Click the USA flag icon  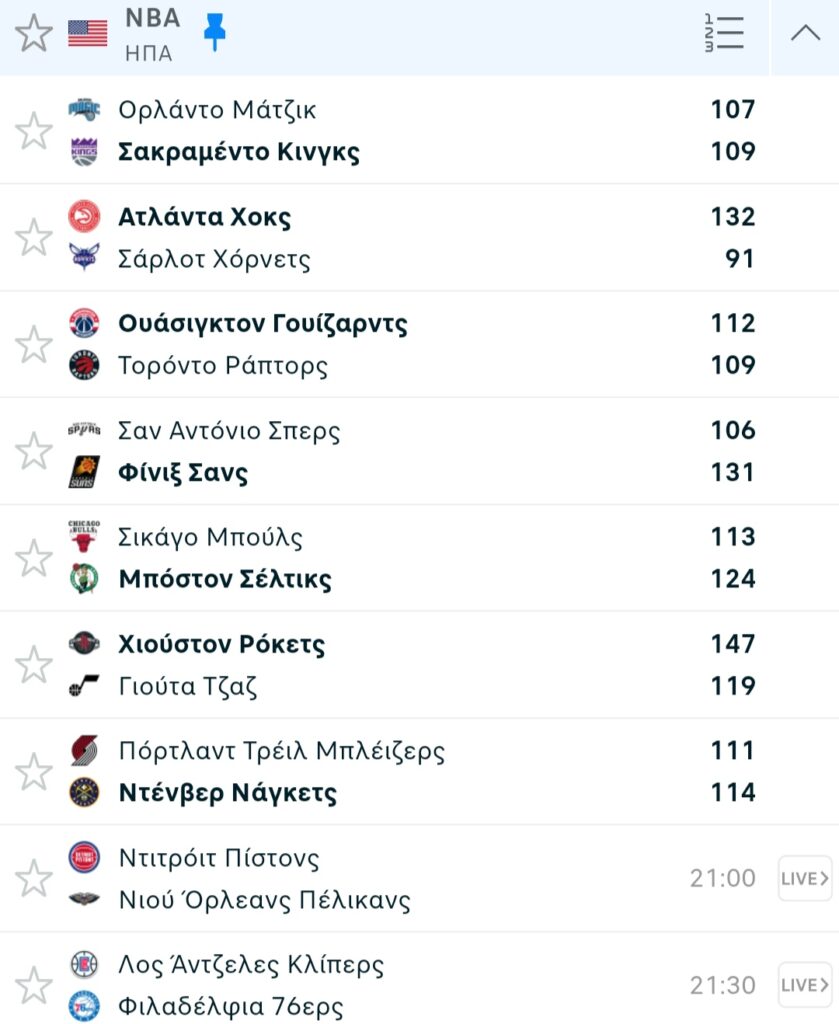click(x=88, y=34)
